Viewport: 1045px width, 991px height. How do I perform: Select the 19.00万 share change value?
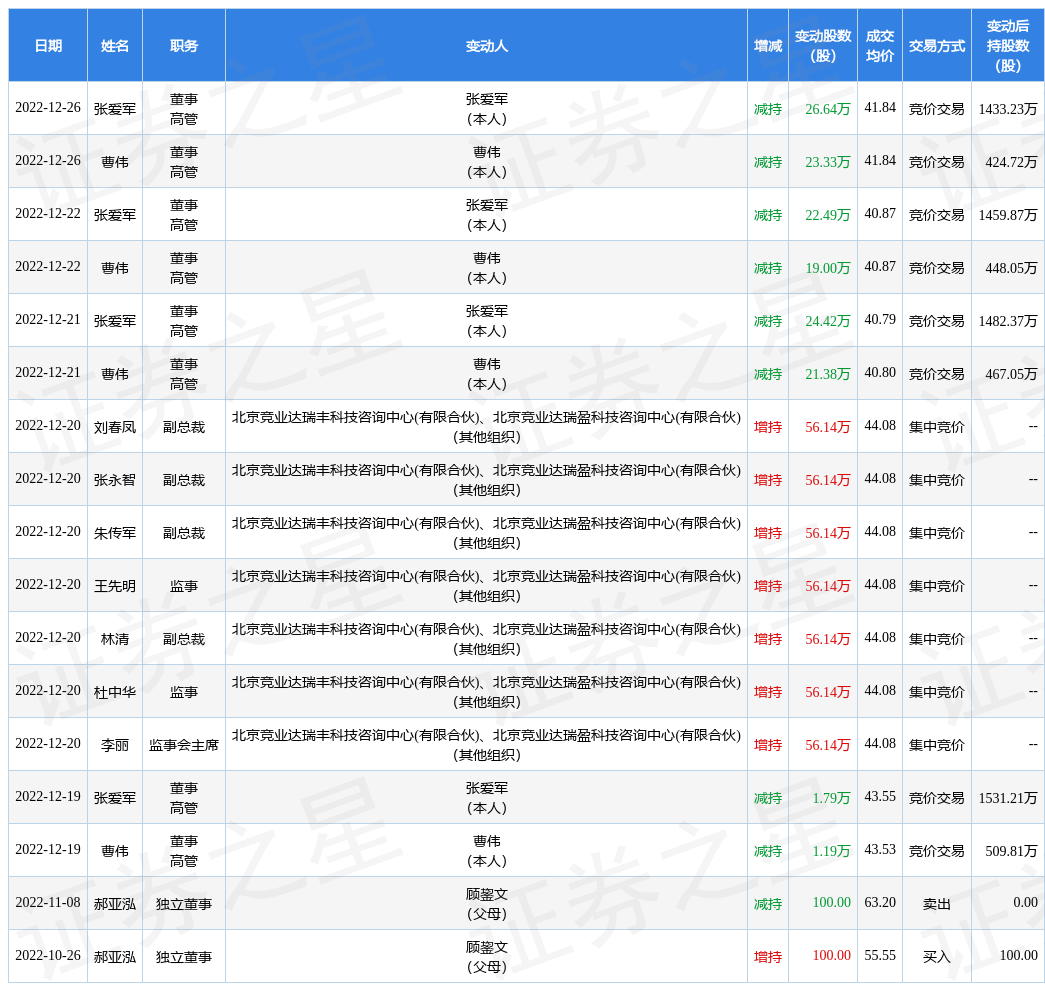tap(828, 268)
